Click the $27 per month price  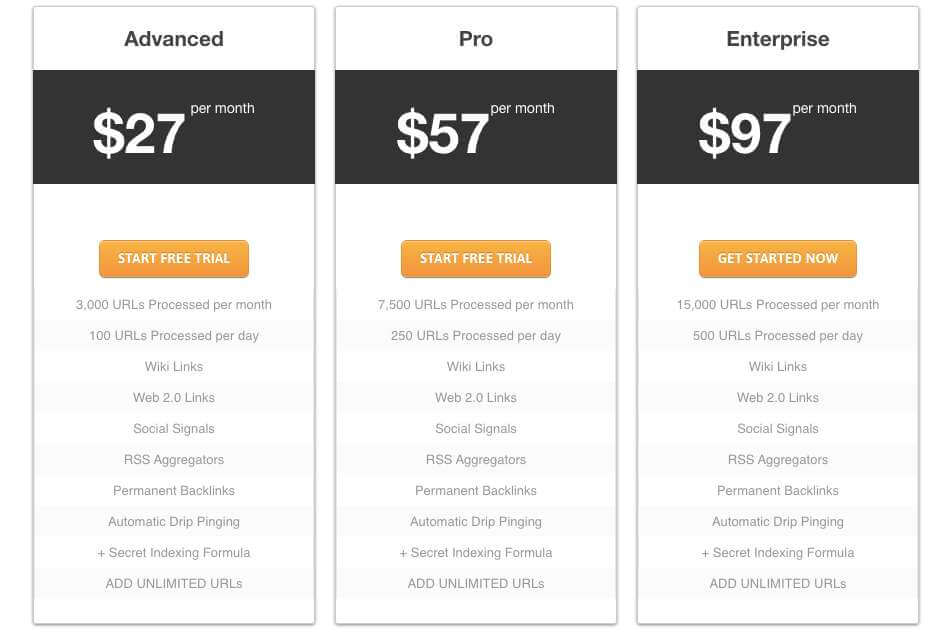pos(140,133)
